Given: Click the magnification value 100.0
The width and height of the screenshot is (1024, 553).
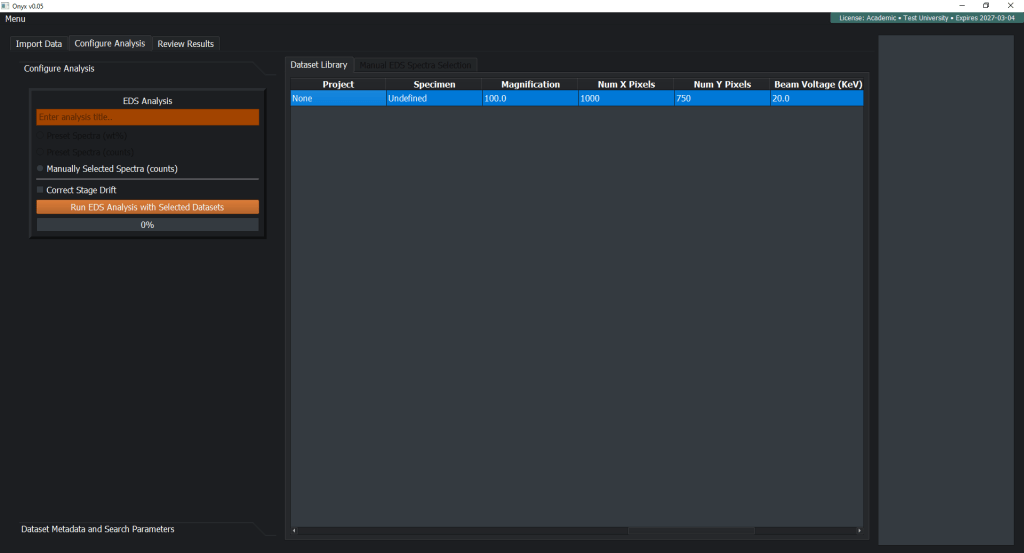Looking at the screenshot, I should pyautogui.click(x=530, y=99).
